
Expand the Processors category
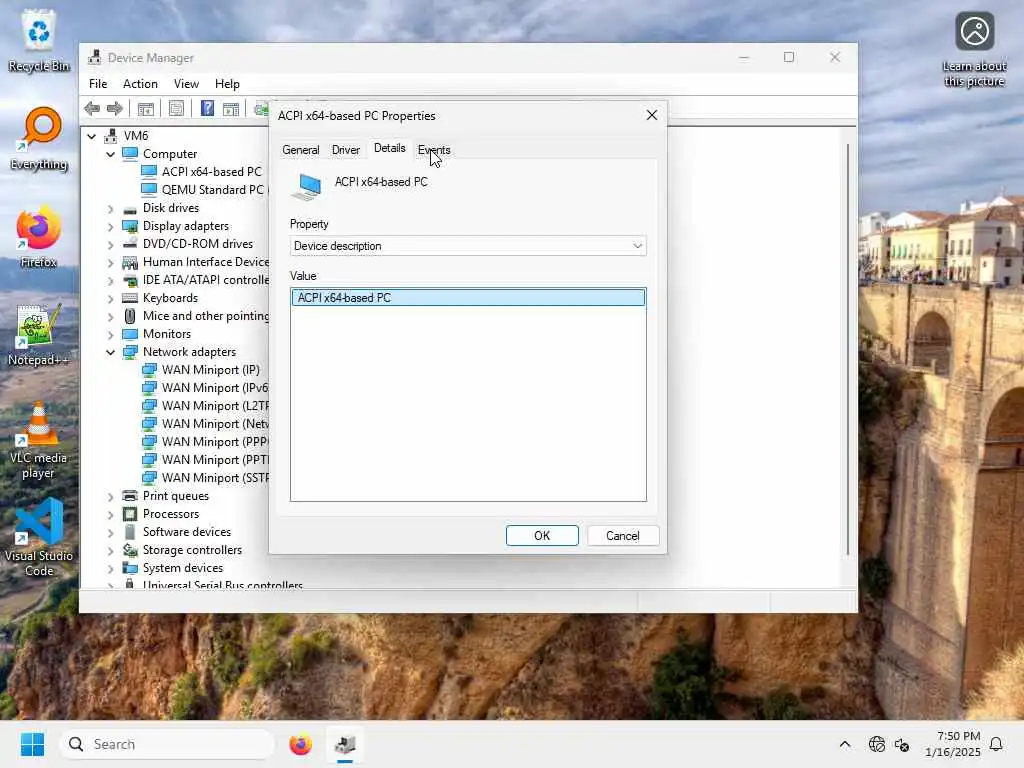110,515
